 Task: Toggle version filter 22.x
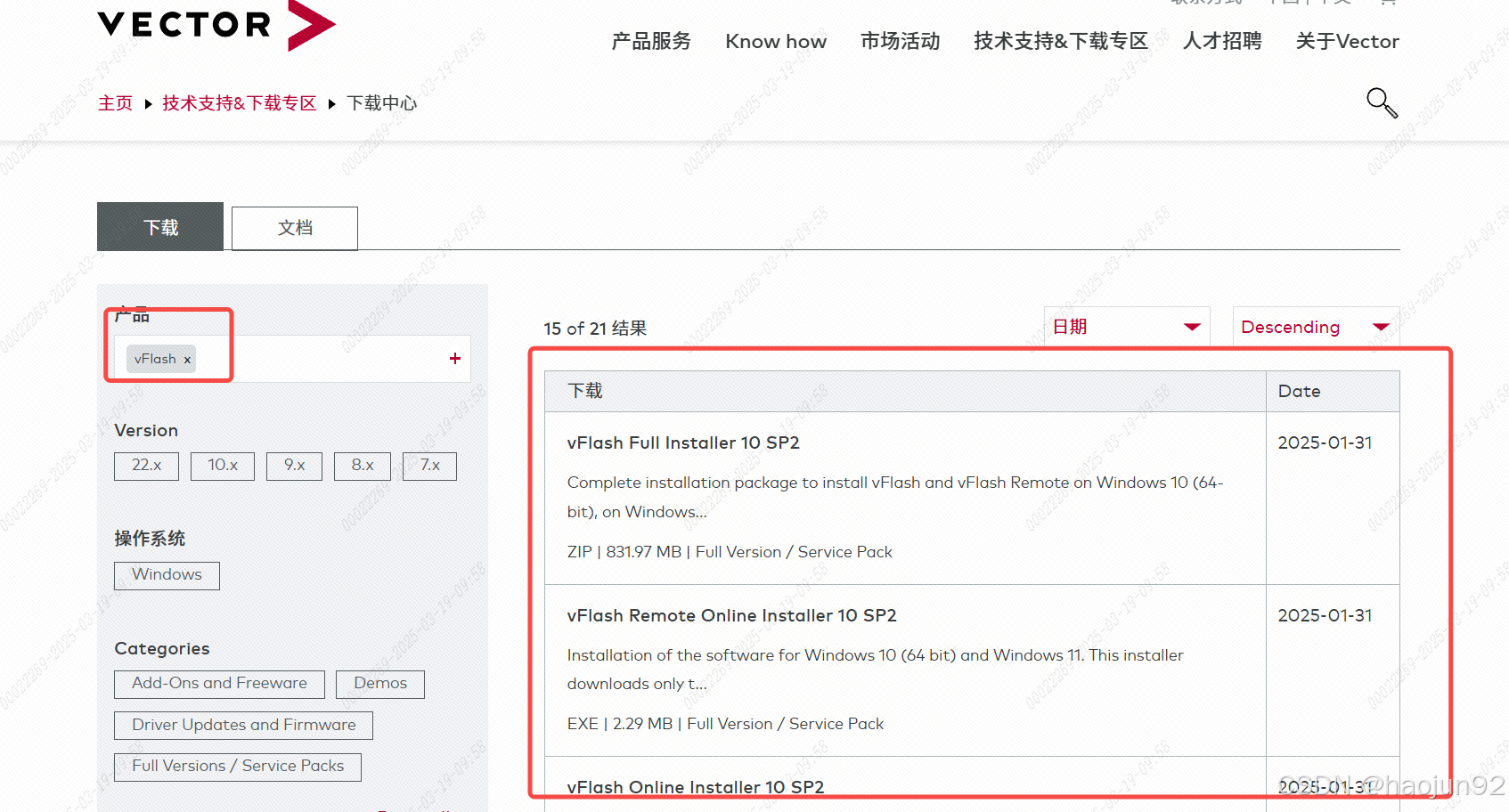point(146,466)
